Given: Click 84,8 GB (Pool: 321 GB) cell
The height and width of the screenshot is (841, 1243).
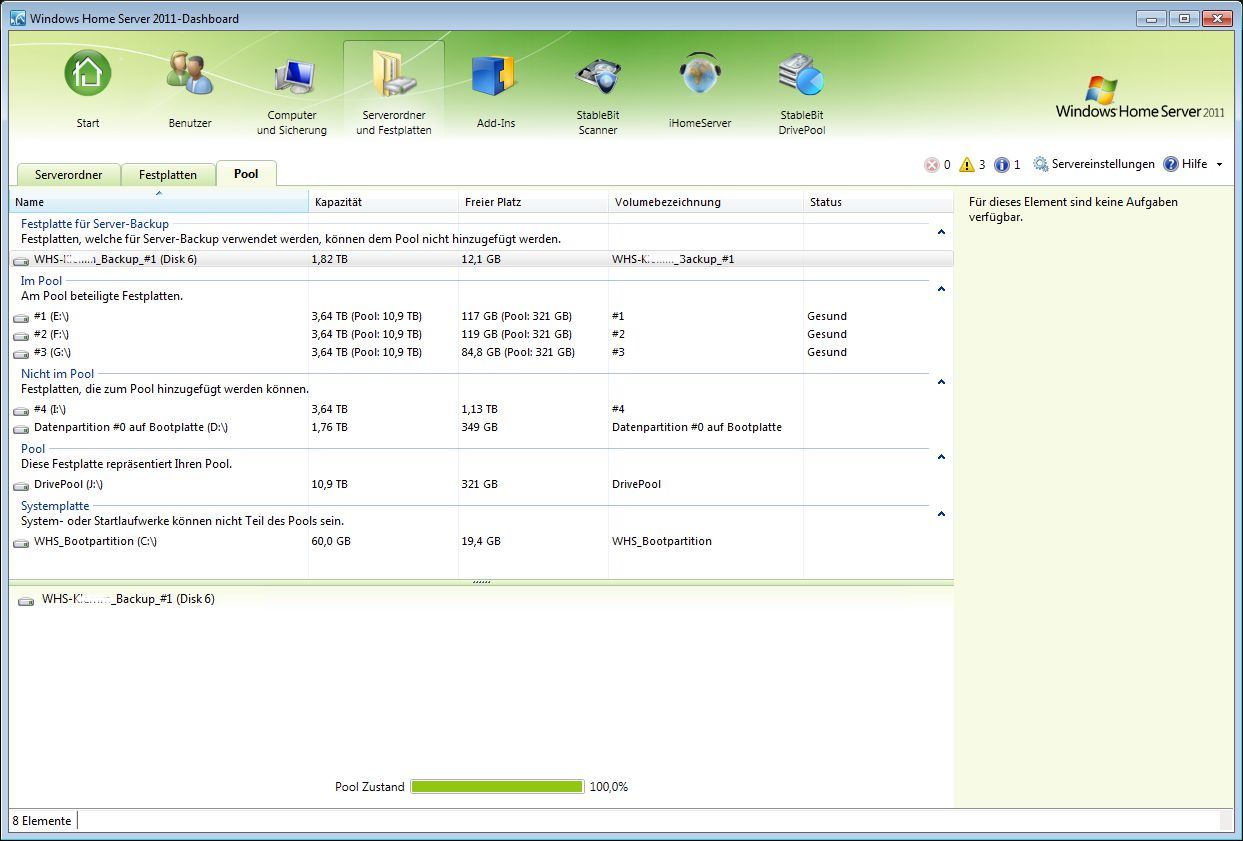Looking at the screenshot, I should click(x=518, y=352).
